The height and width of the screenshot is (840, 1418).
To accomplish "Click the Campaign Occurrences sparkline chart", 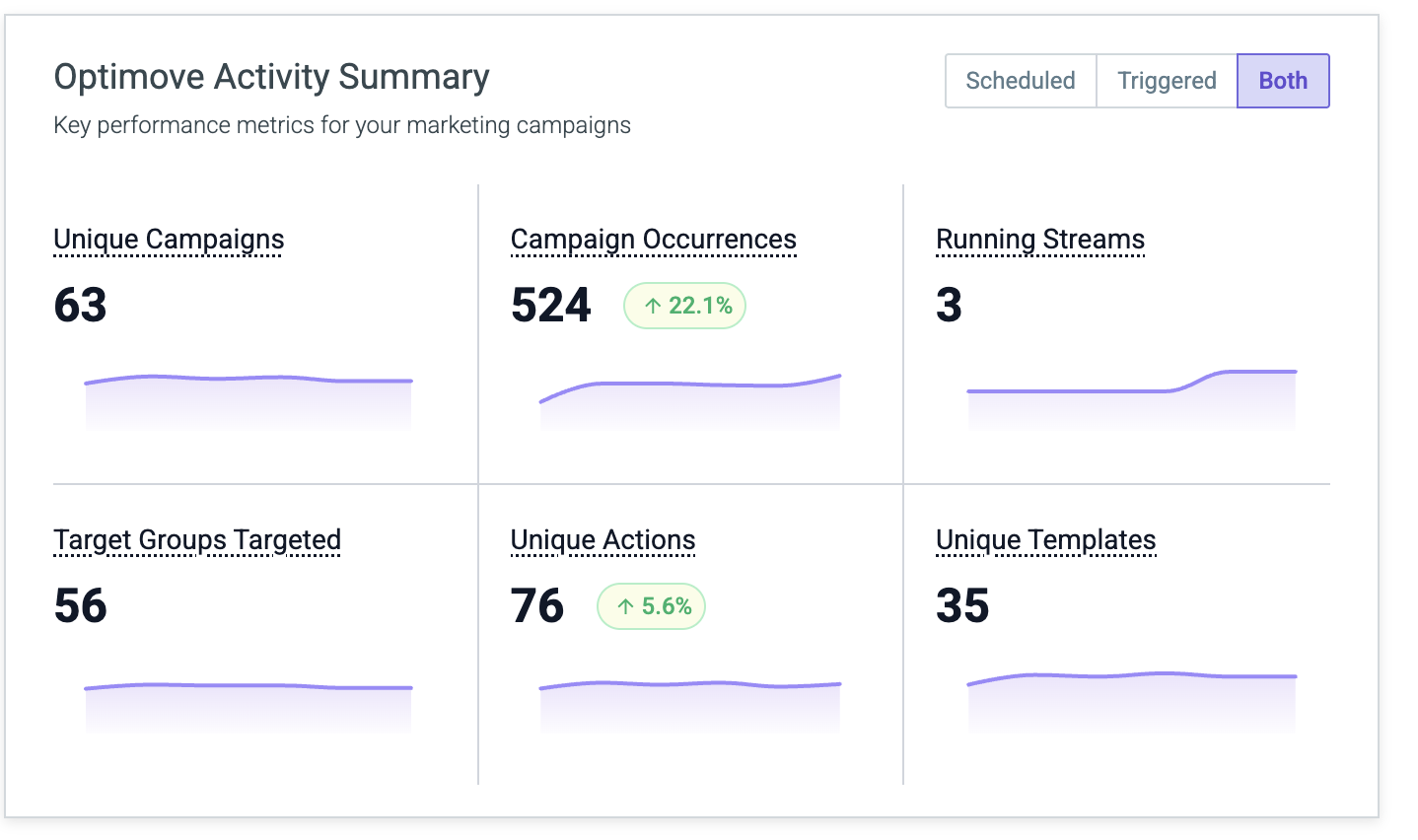I will [690, 401].
